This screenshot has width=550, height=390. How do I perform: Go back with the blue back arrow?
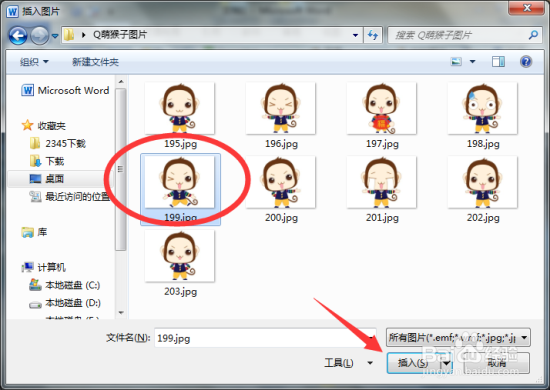coord(18,35)
